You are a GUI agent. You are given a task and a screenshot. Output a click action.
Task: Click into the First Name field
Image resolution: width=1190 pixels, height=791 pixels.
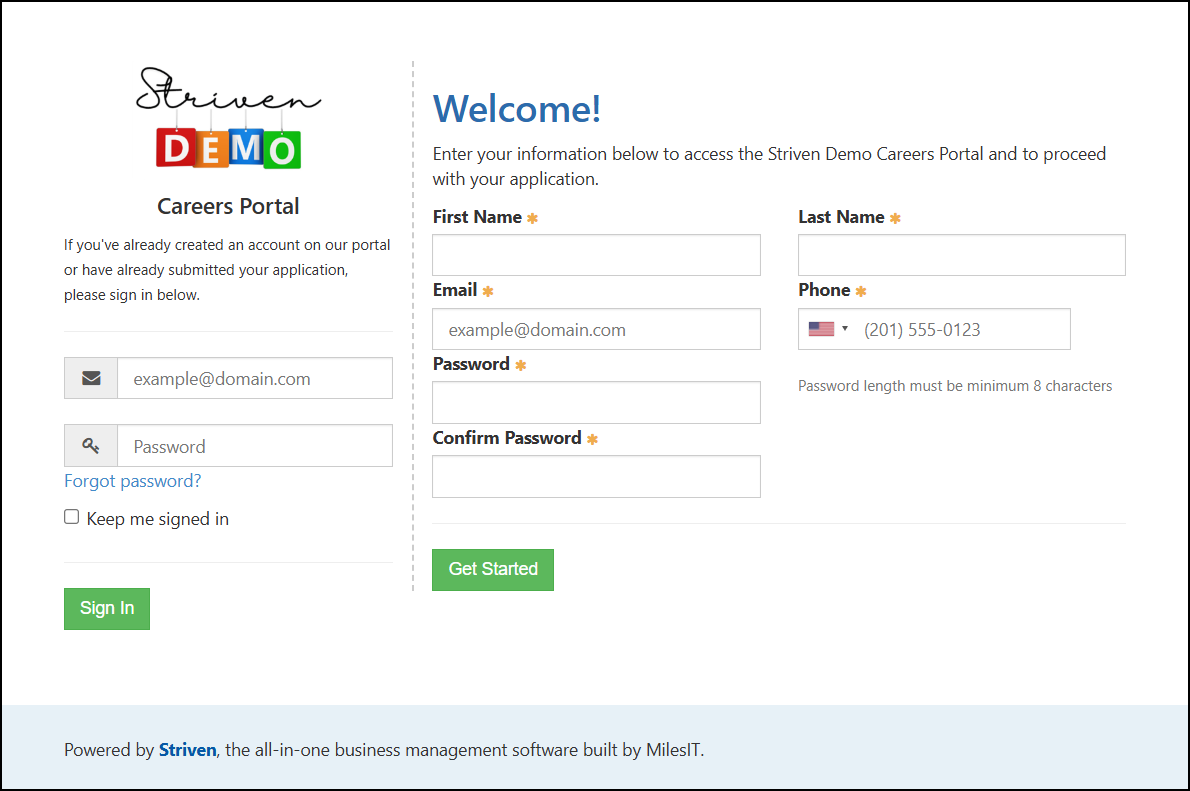(x=597, y=255)
